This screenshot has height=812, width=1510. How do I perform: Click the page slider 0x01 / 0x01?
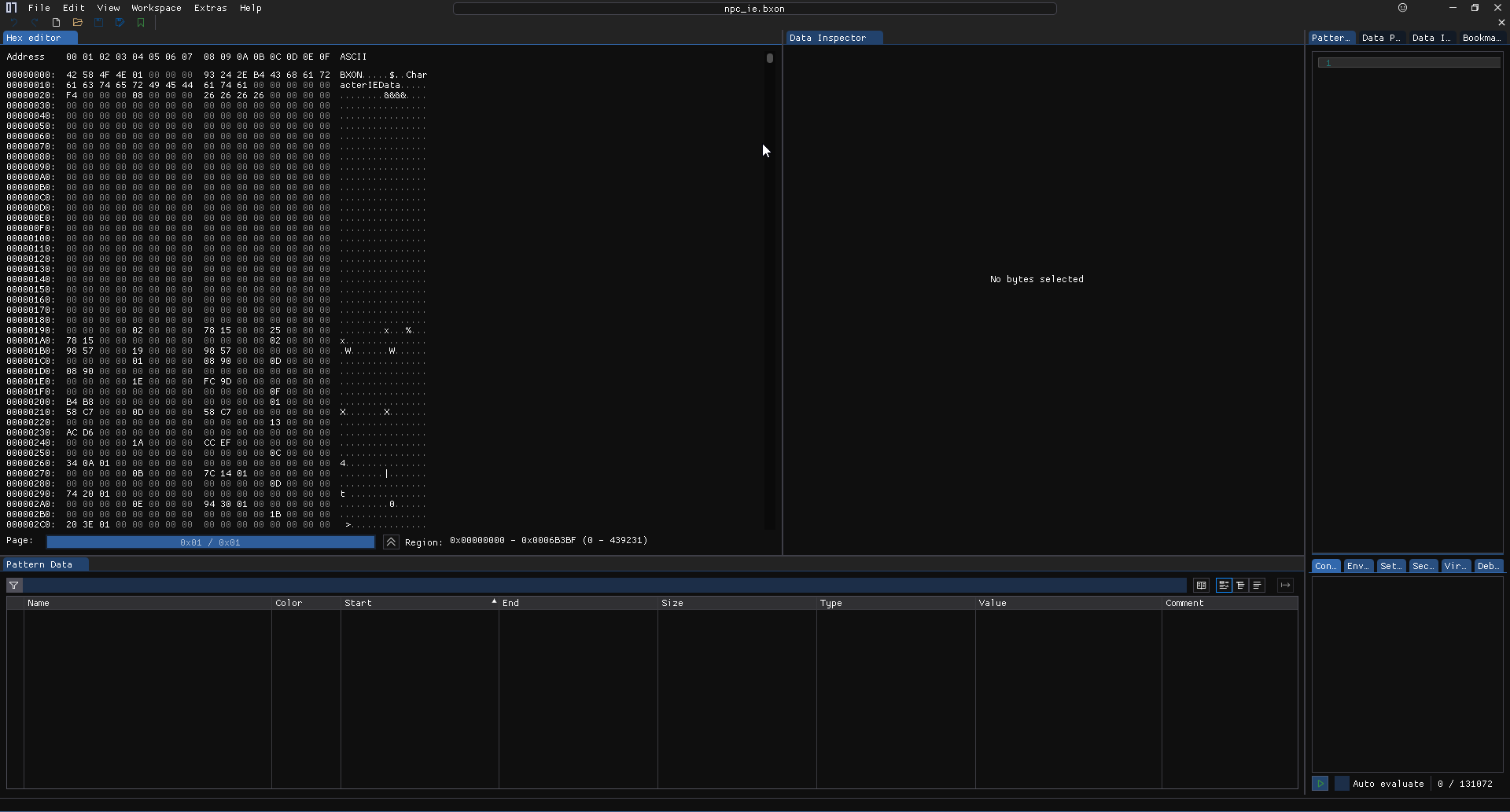click(210, 542)
